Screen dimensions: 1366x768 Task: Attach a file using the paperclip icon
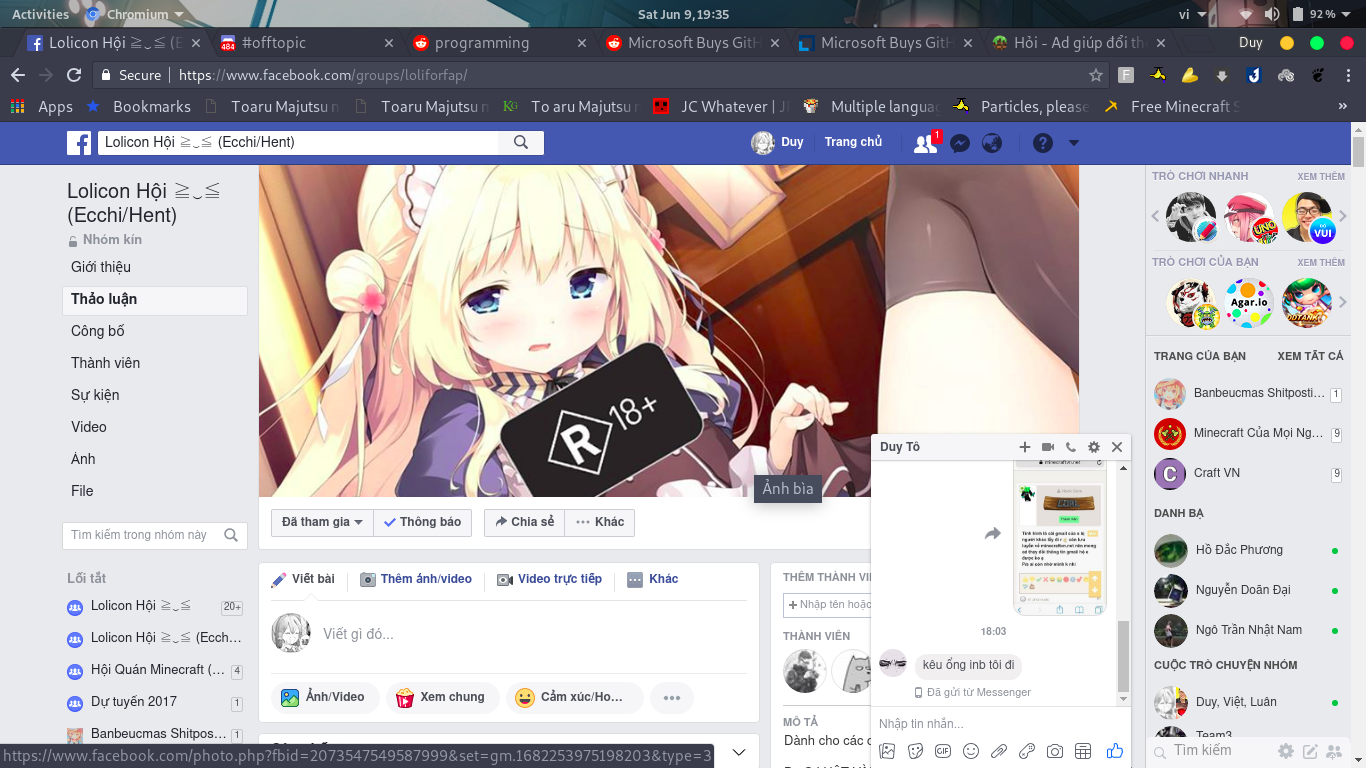[997, 750]
